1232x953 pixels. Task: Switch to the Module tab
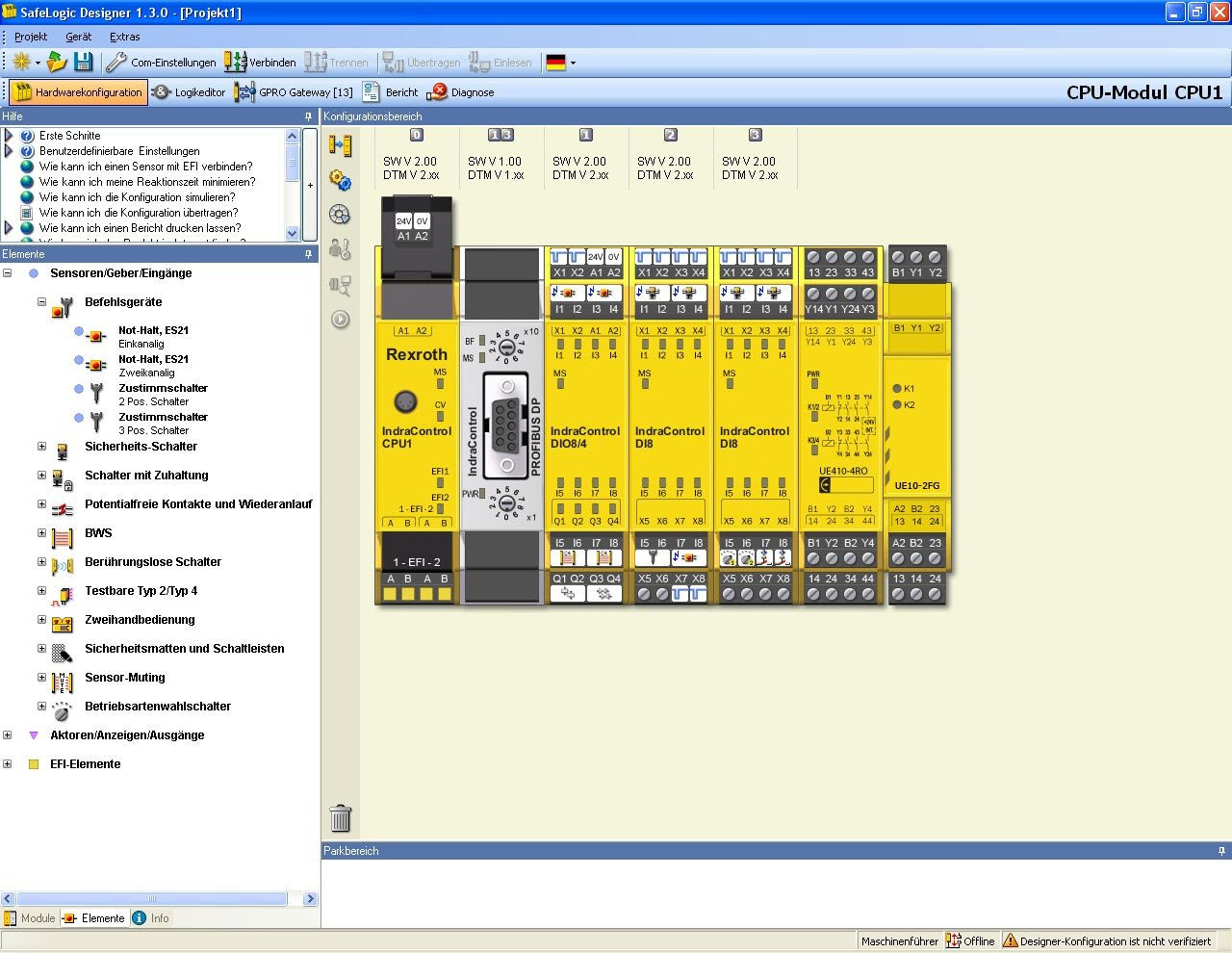(30, 918)
